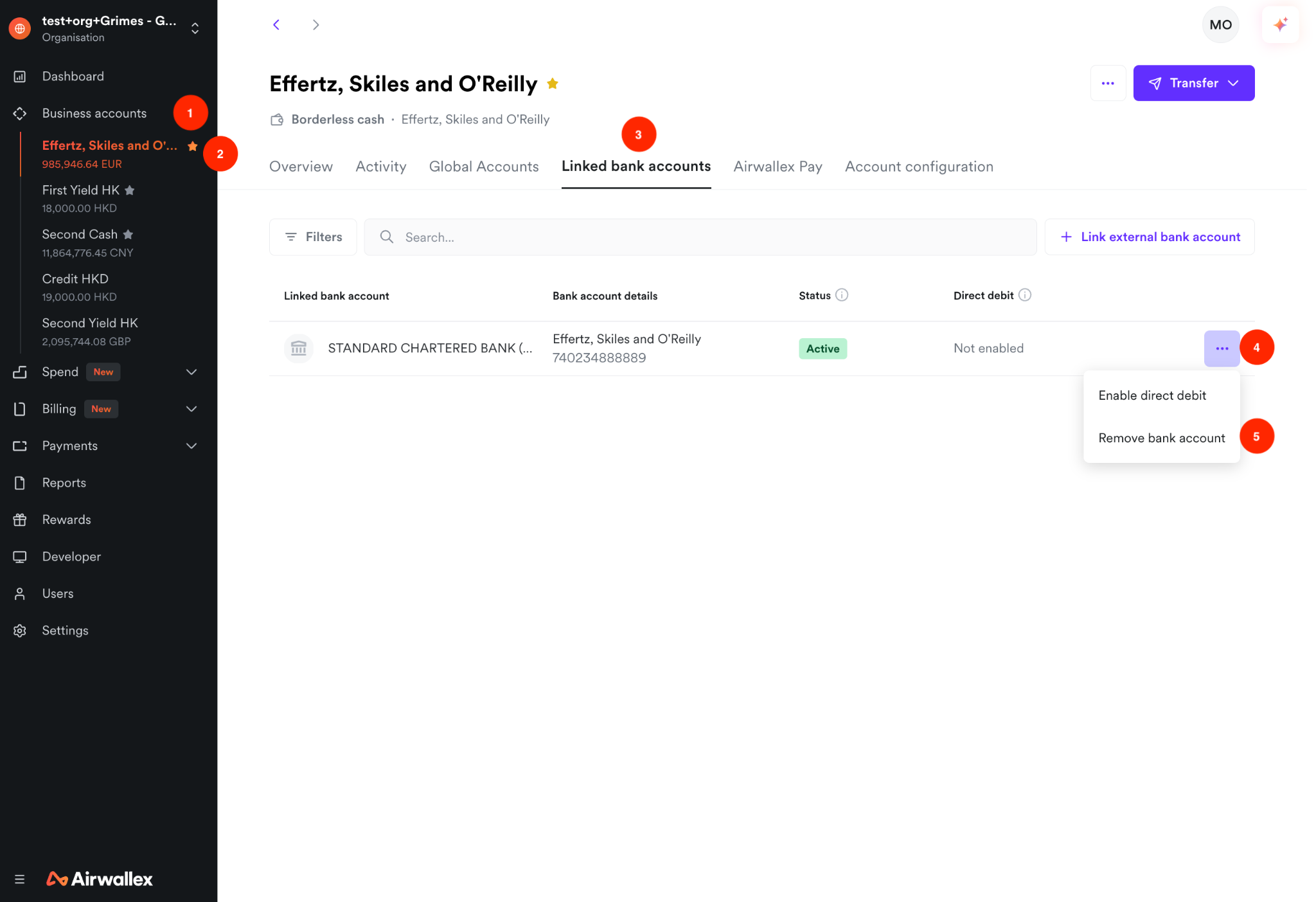
Task: Expand the Billing section chevron
Action: [x=191, y=409]
